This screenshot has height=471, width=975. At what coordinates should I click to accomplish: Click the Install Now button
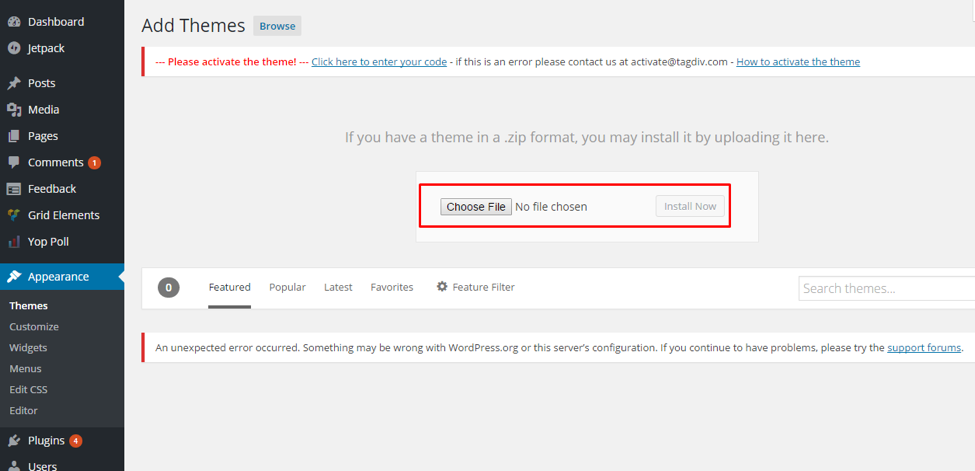[690, 206]
